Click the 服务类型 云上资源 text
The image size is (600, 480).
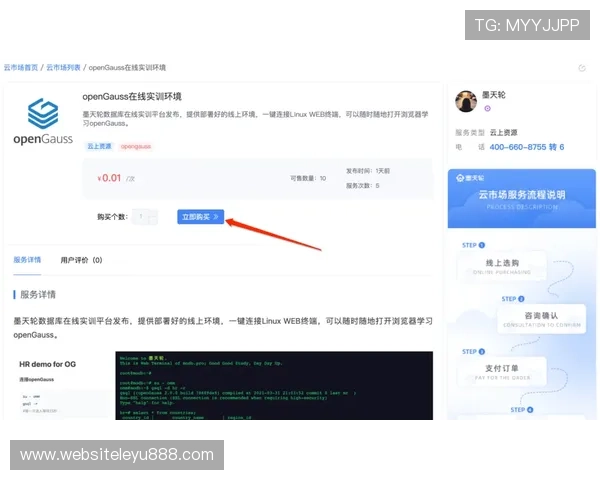[486, 132]
